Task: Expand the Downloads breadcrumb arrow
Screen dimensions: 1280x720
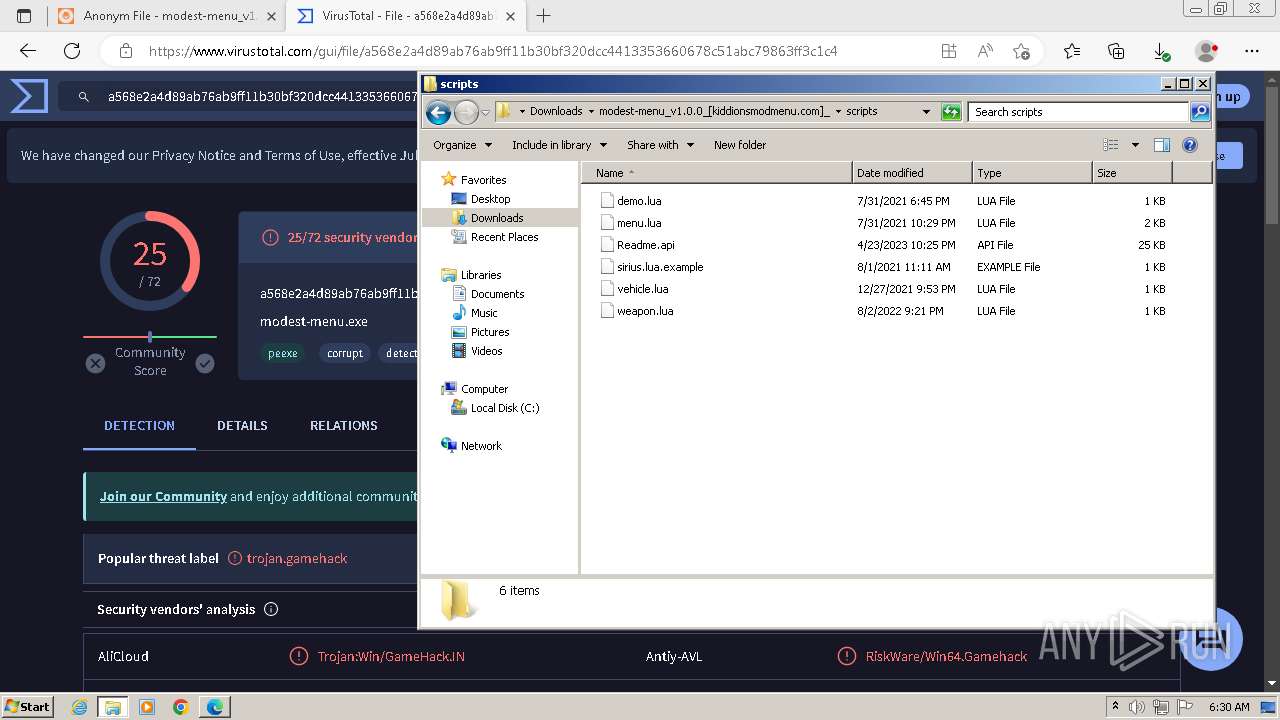Action: (x=591, y=112)
